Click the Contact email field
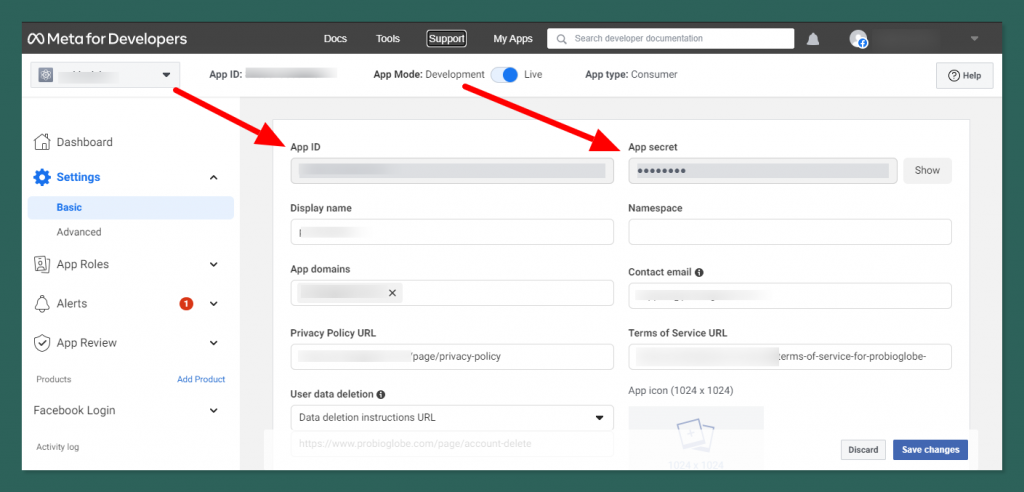Screen dimensions: 1024x492 790,295
